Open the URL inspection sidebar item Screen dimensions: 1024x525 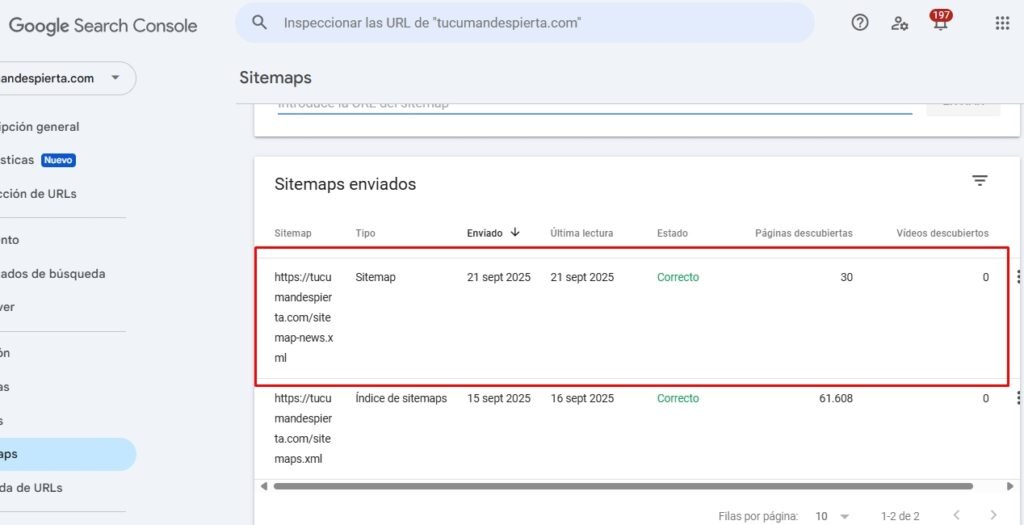tap(38, 194)
